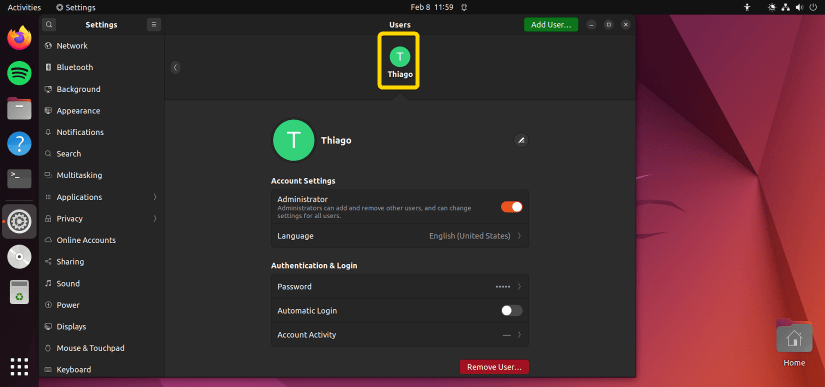Viewport: 825px width, 387px height.
Task: Open Background settings panel
Action: click(x=102, y=89)
